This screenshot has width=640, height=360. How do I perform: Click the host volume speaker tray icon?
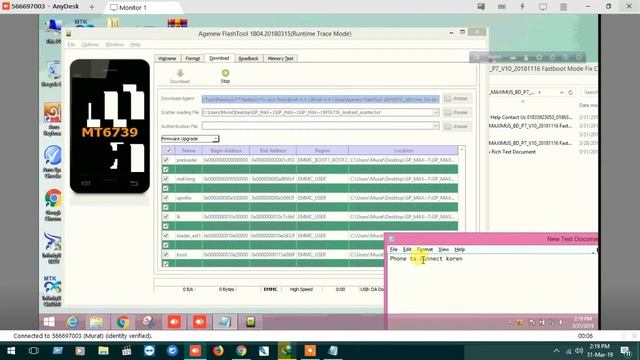tap(578, 351)
